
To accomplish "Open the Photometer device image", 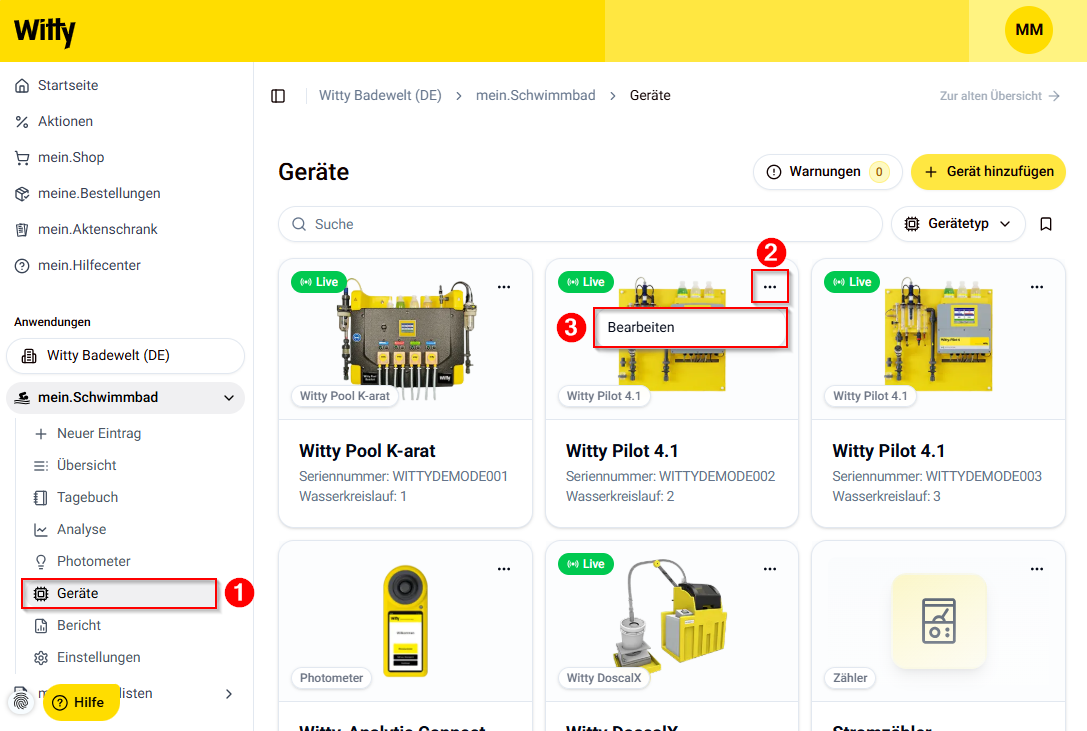I will tap(406, 621).
